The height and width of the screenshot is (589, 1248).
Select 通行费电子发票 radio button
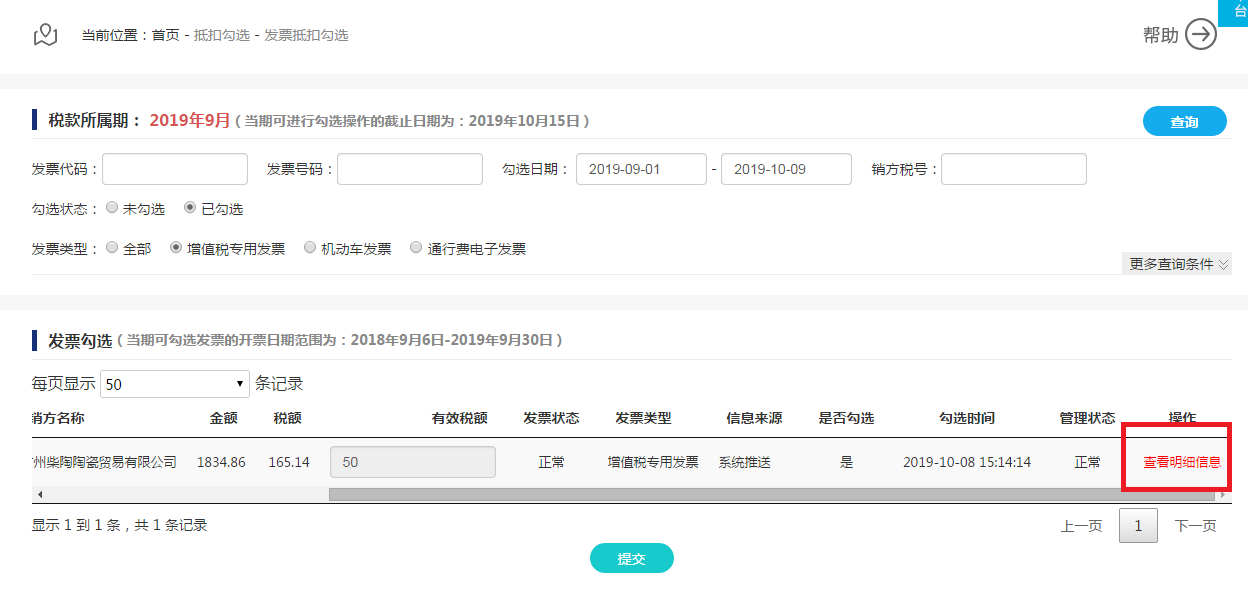tap(416, 247)
